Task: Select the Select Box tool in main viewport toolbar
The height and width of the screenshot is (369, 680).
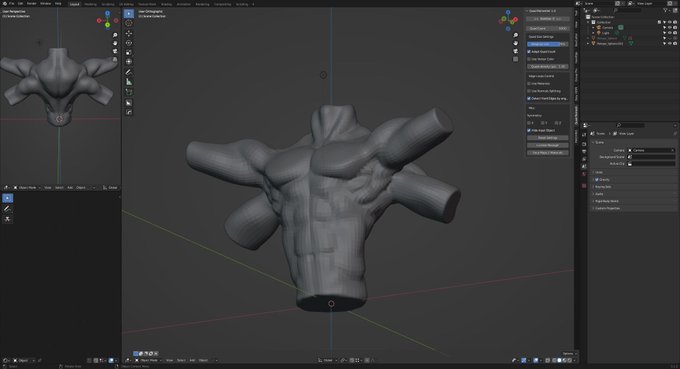Action: pos(129,13)
